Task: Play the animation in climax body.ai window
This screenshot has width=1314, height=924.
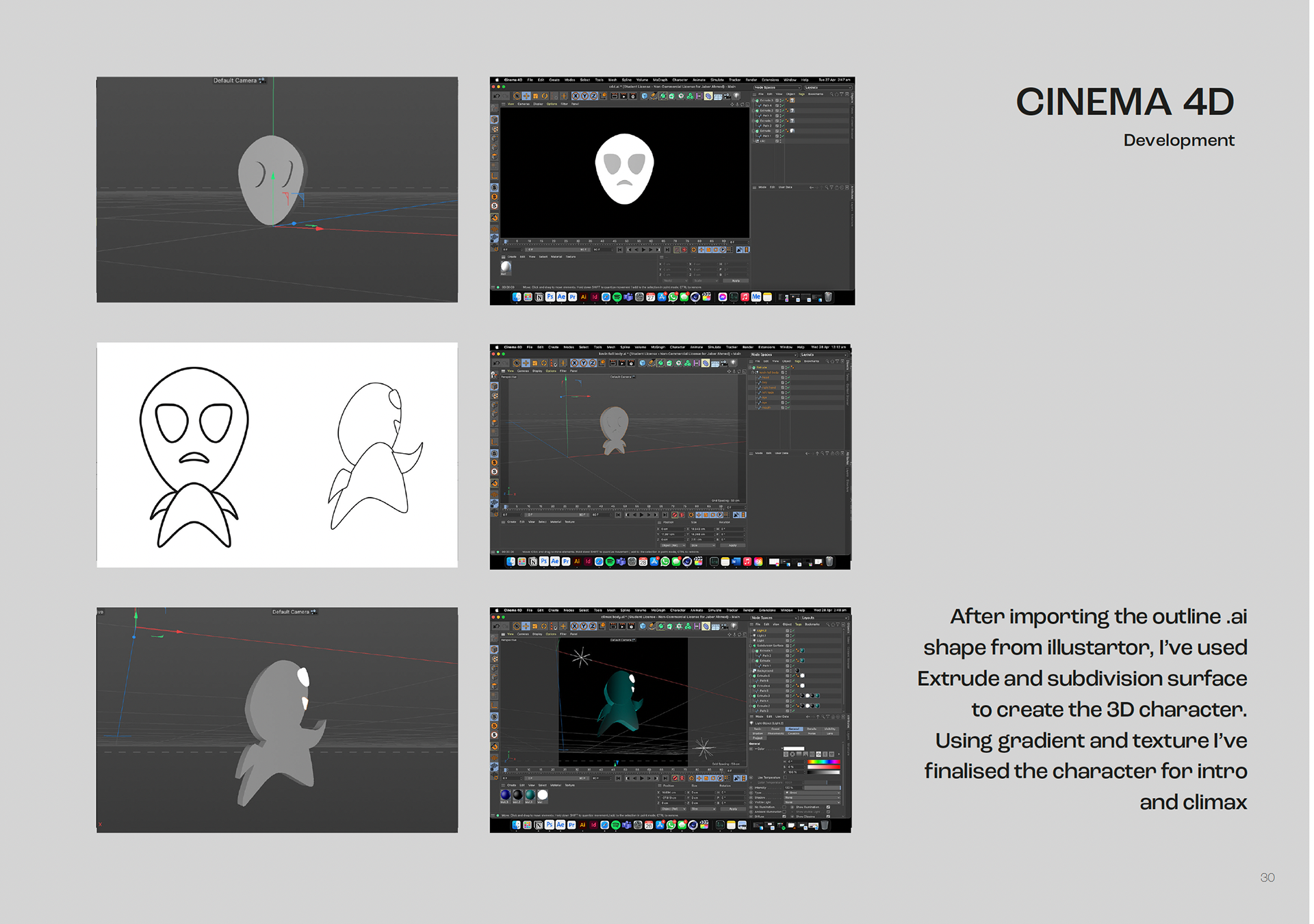Action: (642, 778)
